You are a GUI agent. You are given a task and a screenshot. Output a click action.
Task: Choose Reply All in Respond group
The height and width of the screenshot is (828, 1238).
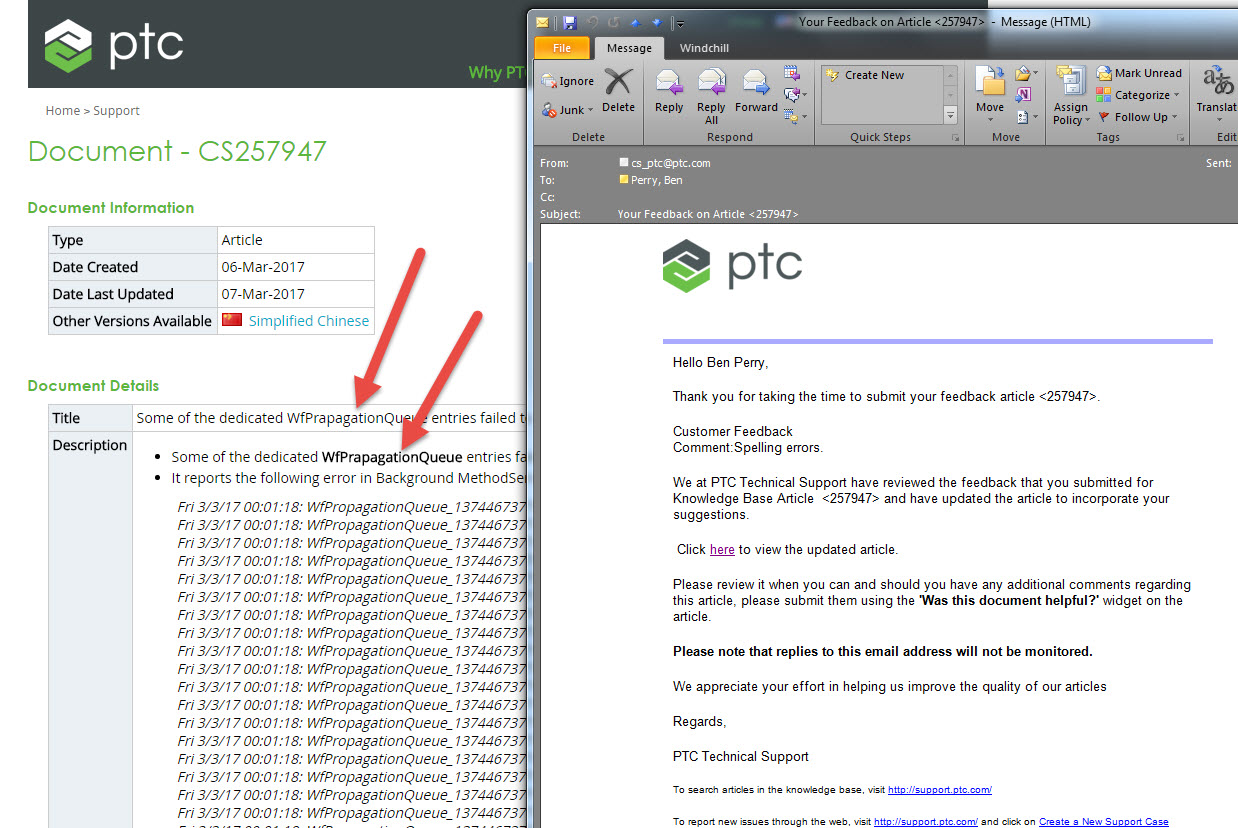pos(711,96)
